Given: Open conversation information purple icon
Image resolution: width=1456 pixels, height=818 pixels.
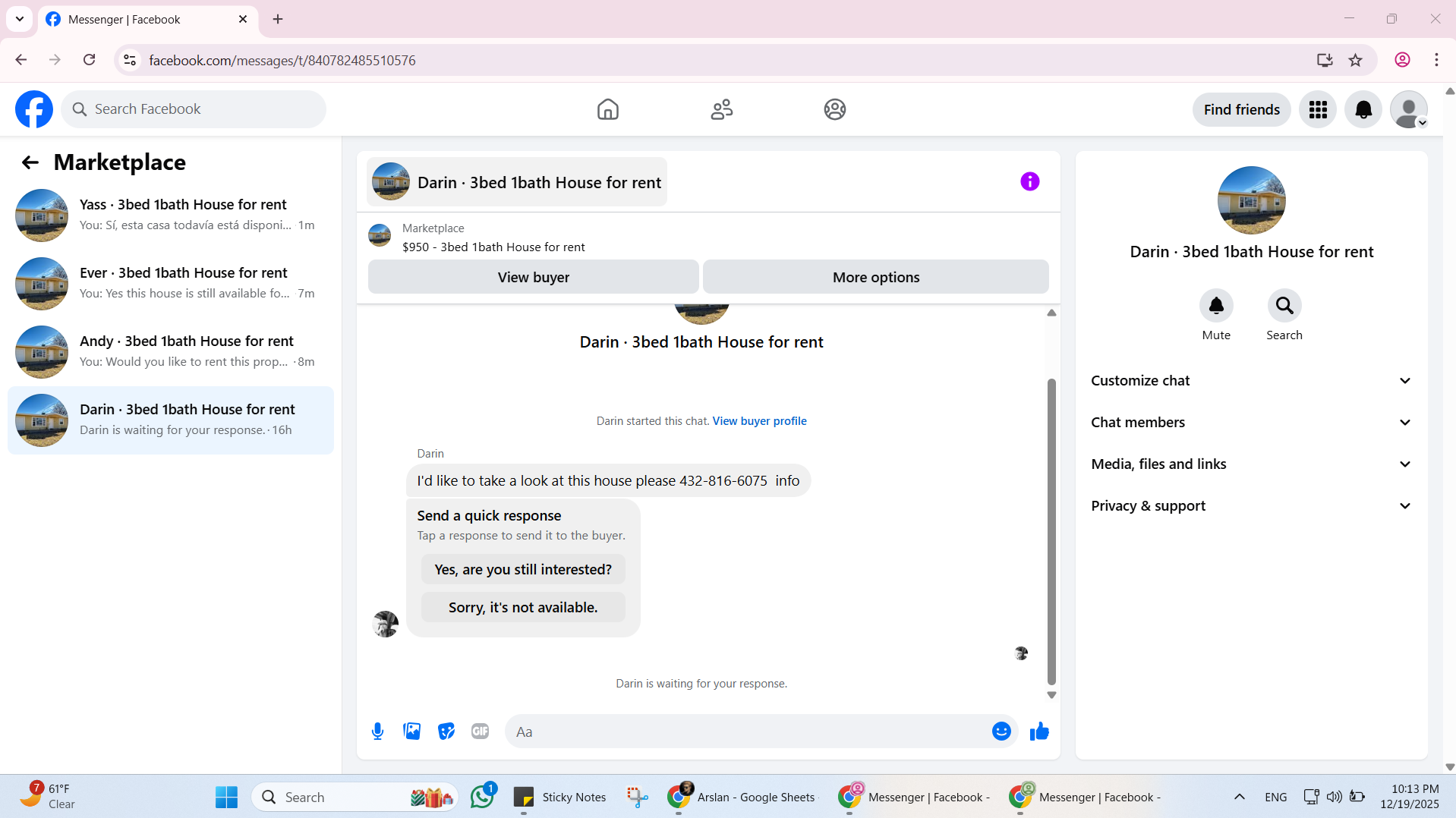Looking at the screenshot, I should (1029, 181).
